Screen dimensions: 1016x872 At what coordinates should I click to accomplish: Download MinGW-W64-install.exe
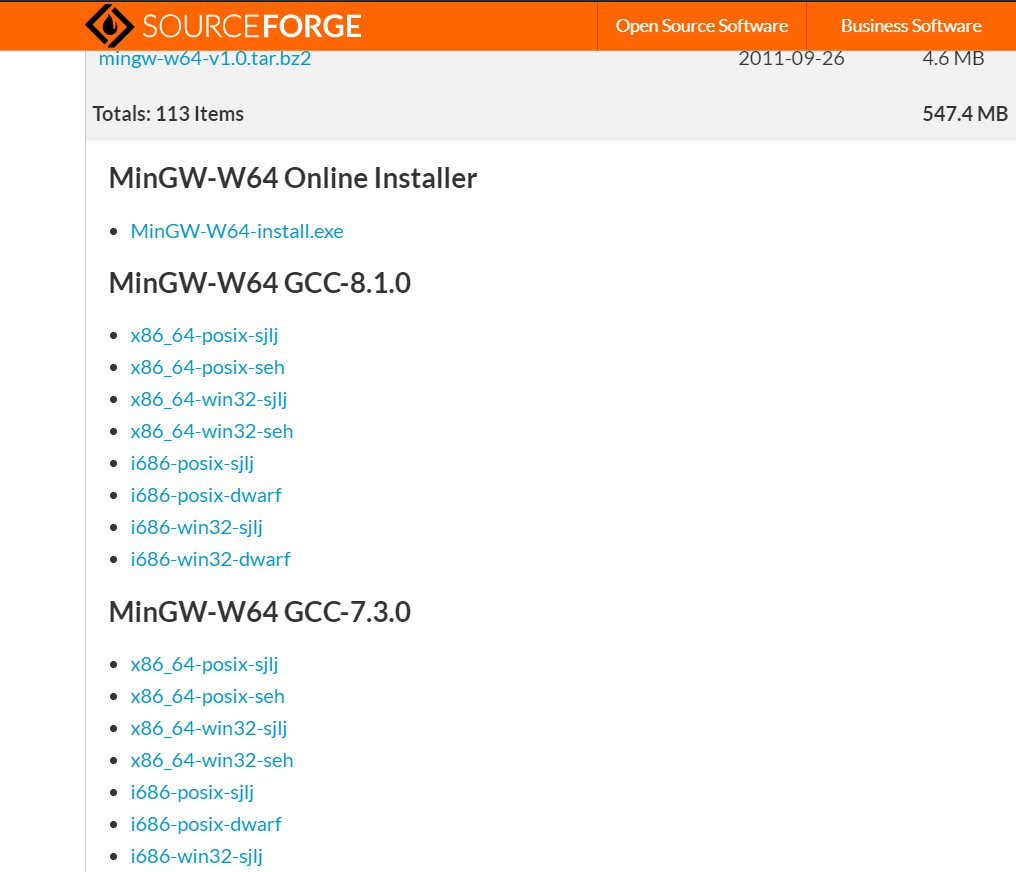pos(237,231)
